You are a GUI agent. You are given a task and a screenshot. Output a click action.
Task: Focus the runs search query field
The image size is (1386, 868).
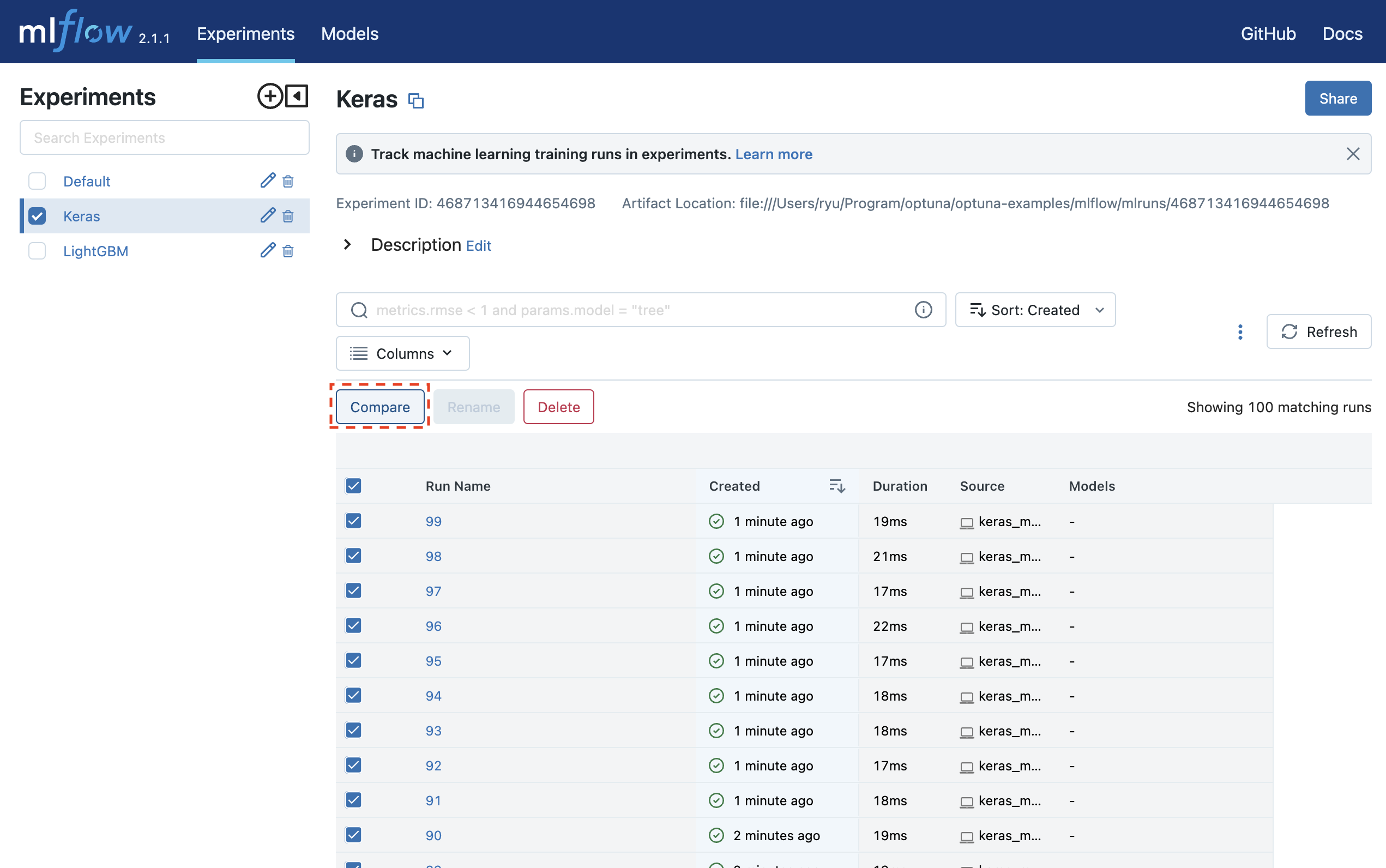click(641, 310)
